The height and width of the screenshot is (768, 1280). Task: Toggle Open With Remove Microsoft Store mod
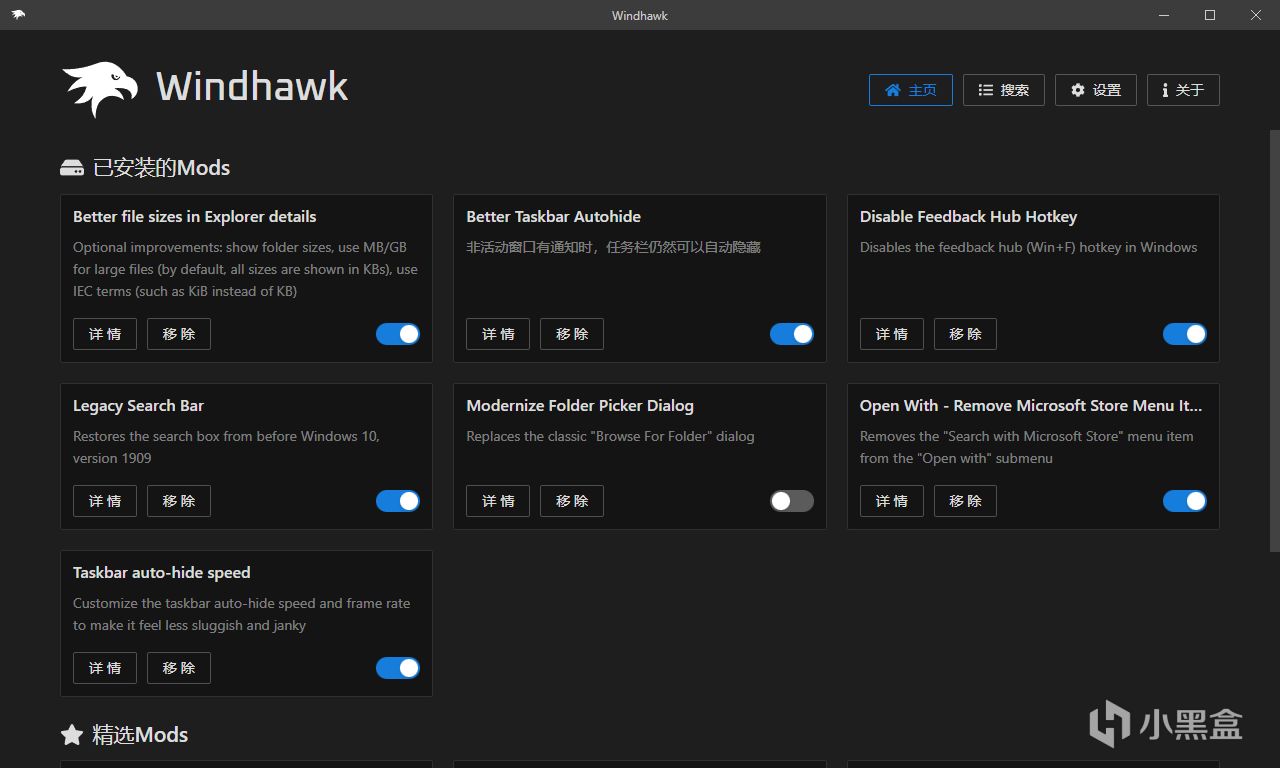coord(1185,501)
